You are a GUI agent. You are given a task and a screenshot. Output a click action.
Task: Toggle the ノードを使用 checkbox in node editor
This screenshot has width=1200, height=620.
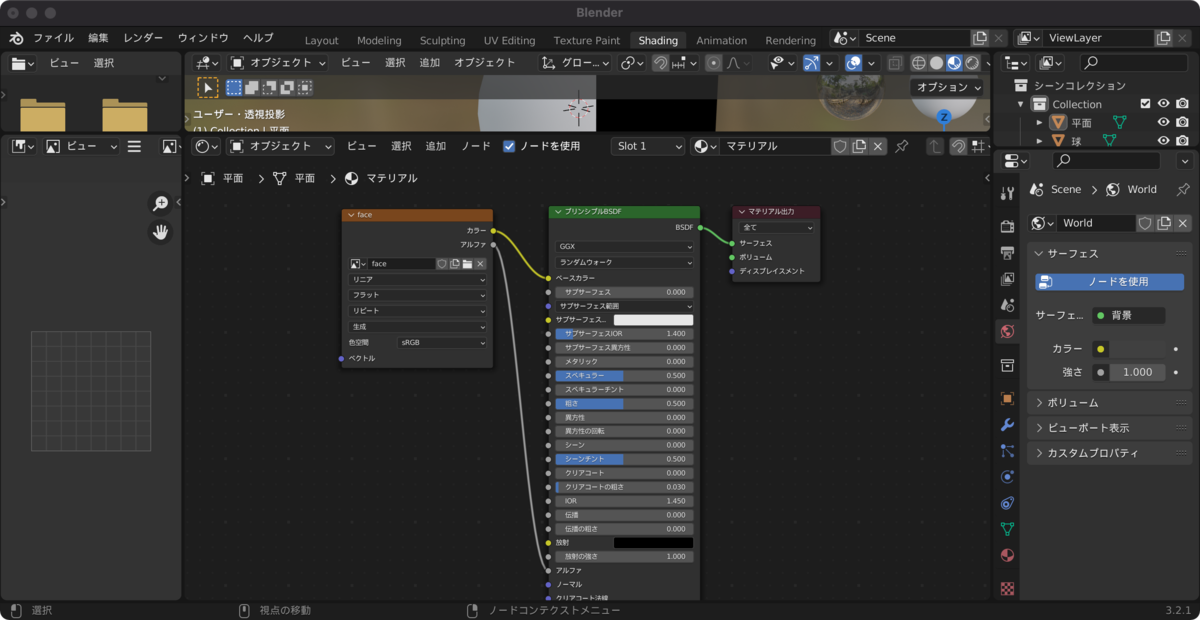coord(509,146)
